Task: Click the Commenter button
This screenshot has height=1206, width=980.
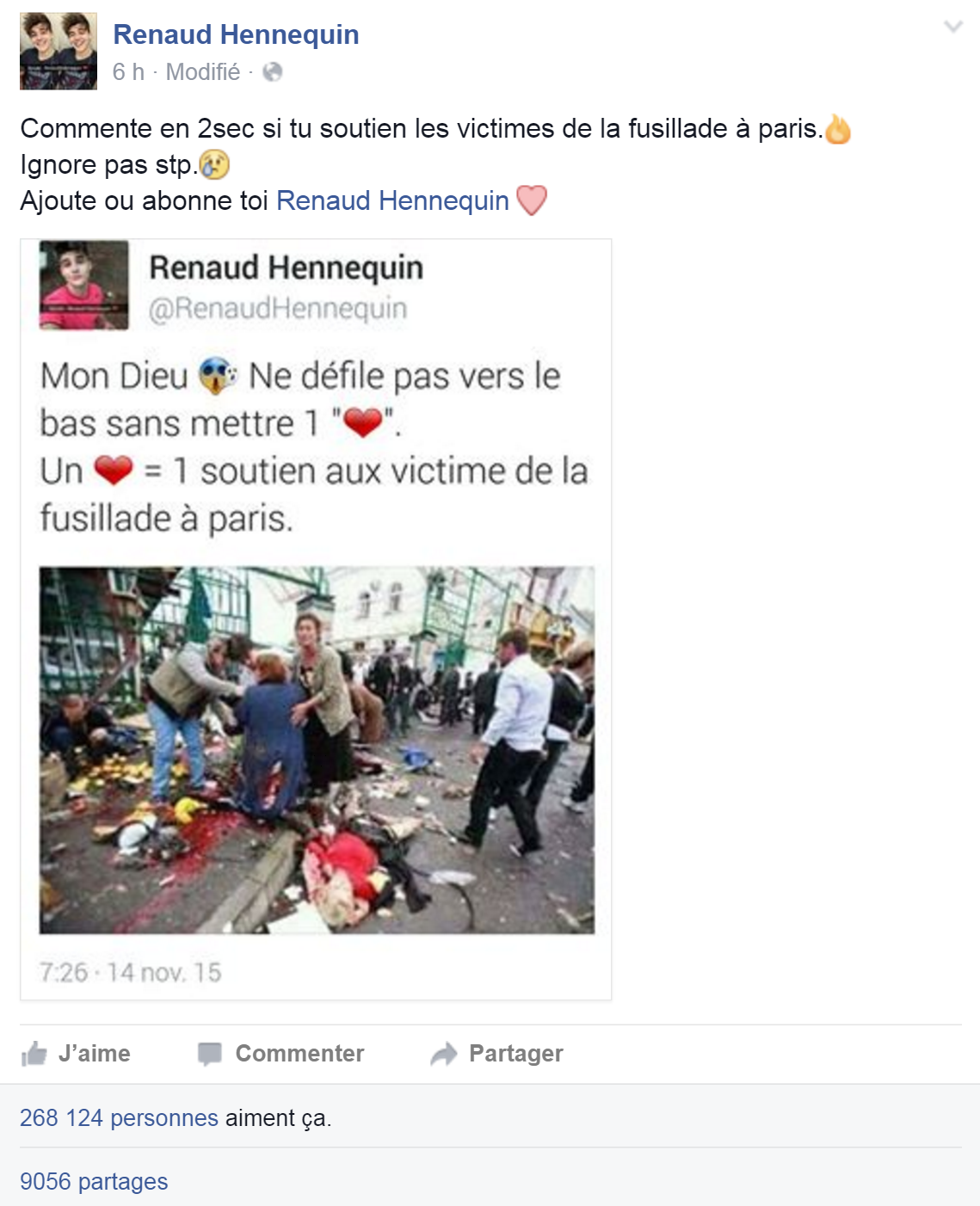Action: pyautogui.click(x=280, y=1054)
